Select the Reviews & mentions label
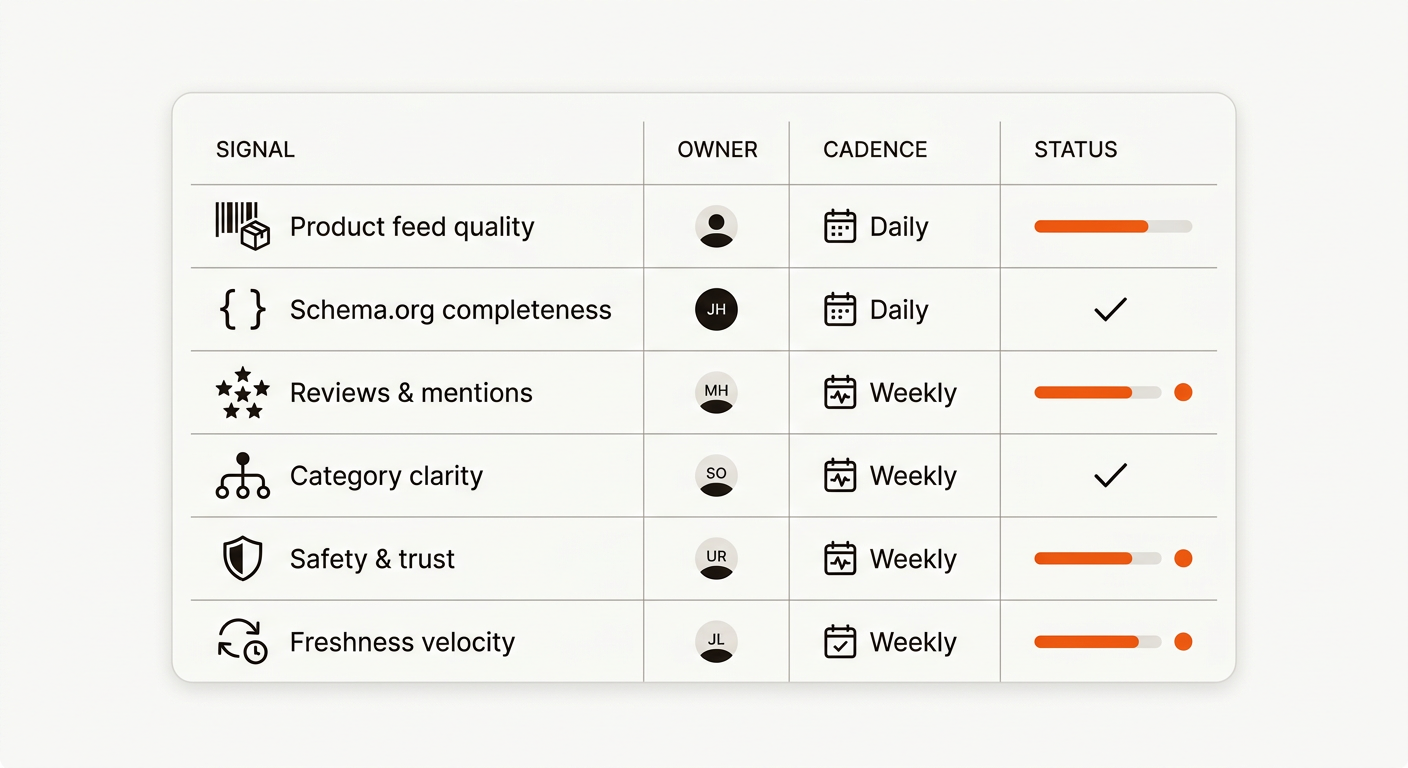Image resolution: width=1408 pixels, height=768 pixels. click(x=411, y=393)
